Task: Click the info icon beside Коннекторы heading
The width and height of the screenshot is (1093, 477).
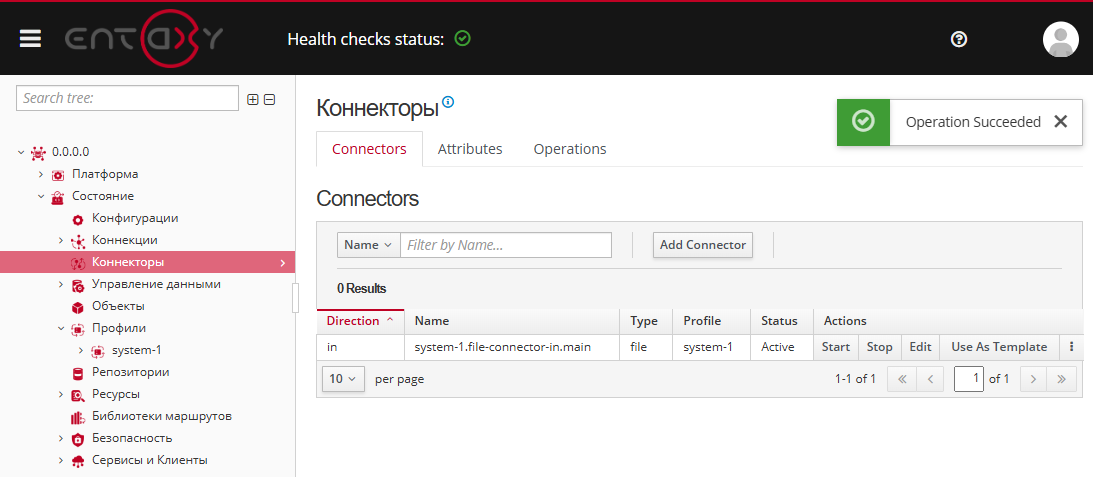Action: [x=448, y=102]
